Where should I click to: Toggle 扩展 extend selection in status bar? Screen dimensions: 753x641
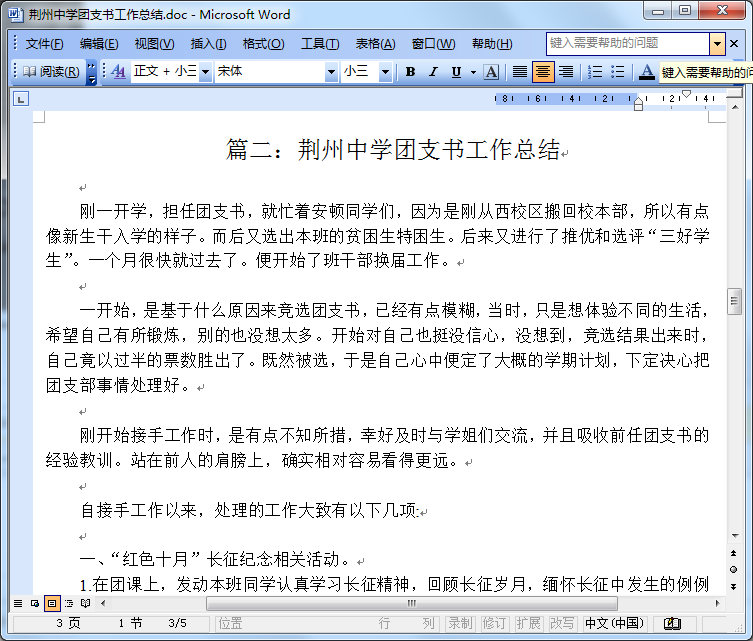pos(528,624)
